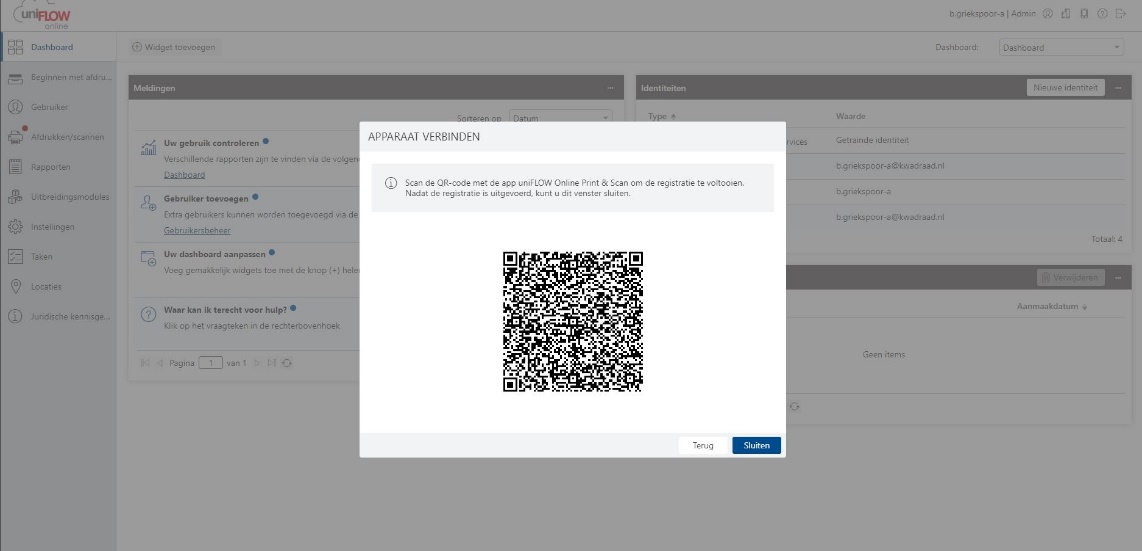The image size is (1142, 551).
Task: Click the Uitbreidingsmodules blocks icon
Action: (15, 197)
